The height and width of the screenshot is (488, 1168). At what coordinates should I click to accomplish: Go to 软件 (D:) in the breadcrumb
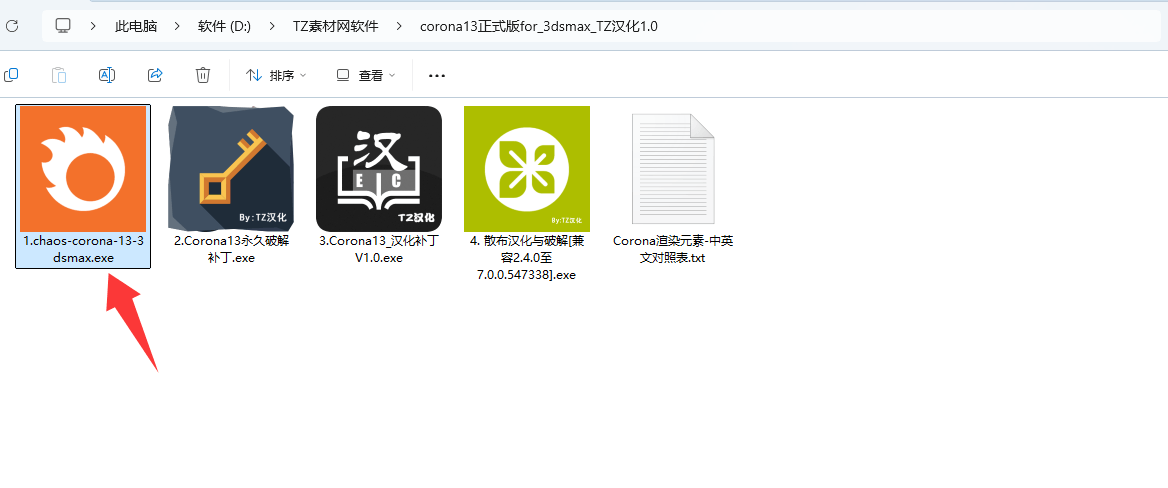tap(224, 26)
